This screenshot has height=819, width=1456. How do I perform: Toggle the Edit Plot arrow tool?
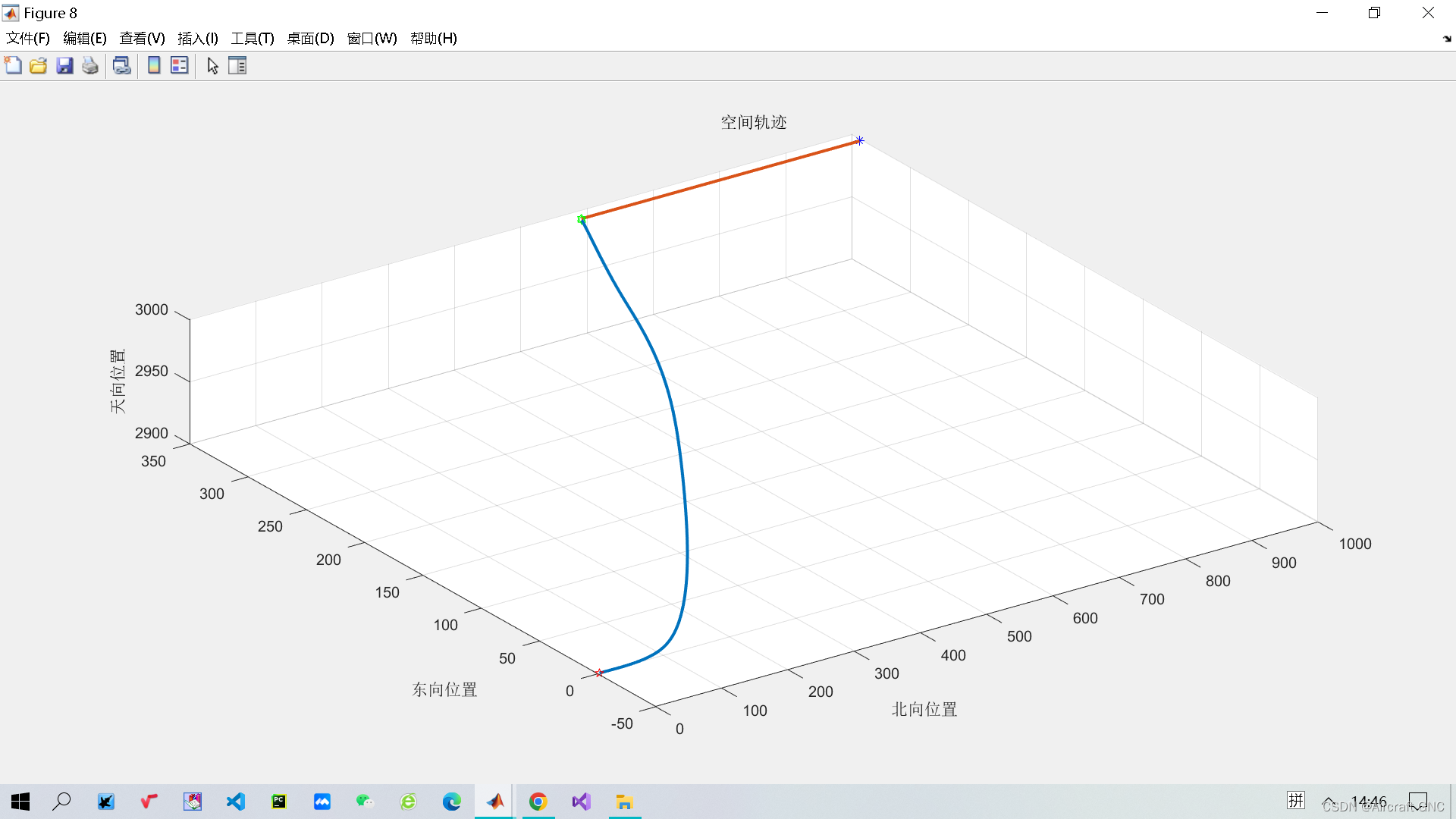[x=212, y=66]
